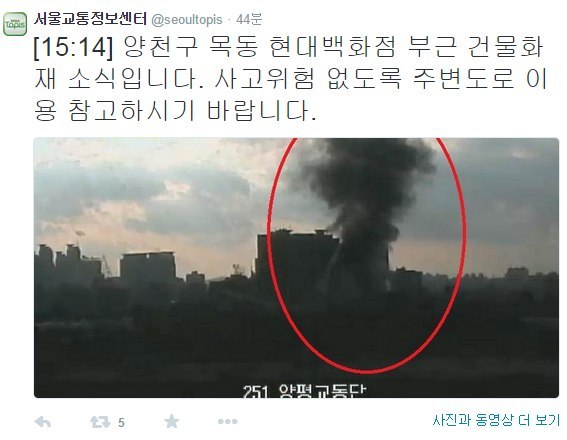Open the more options ellipsis icon
Viewport: 567px width, 440px height.
(x=228, y=421)
